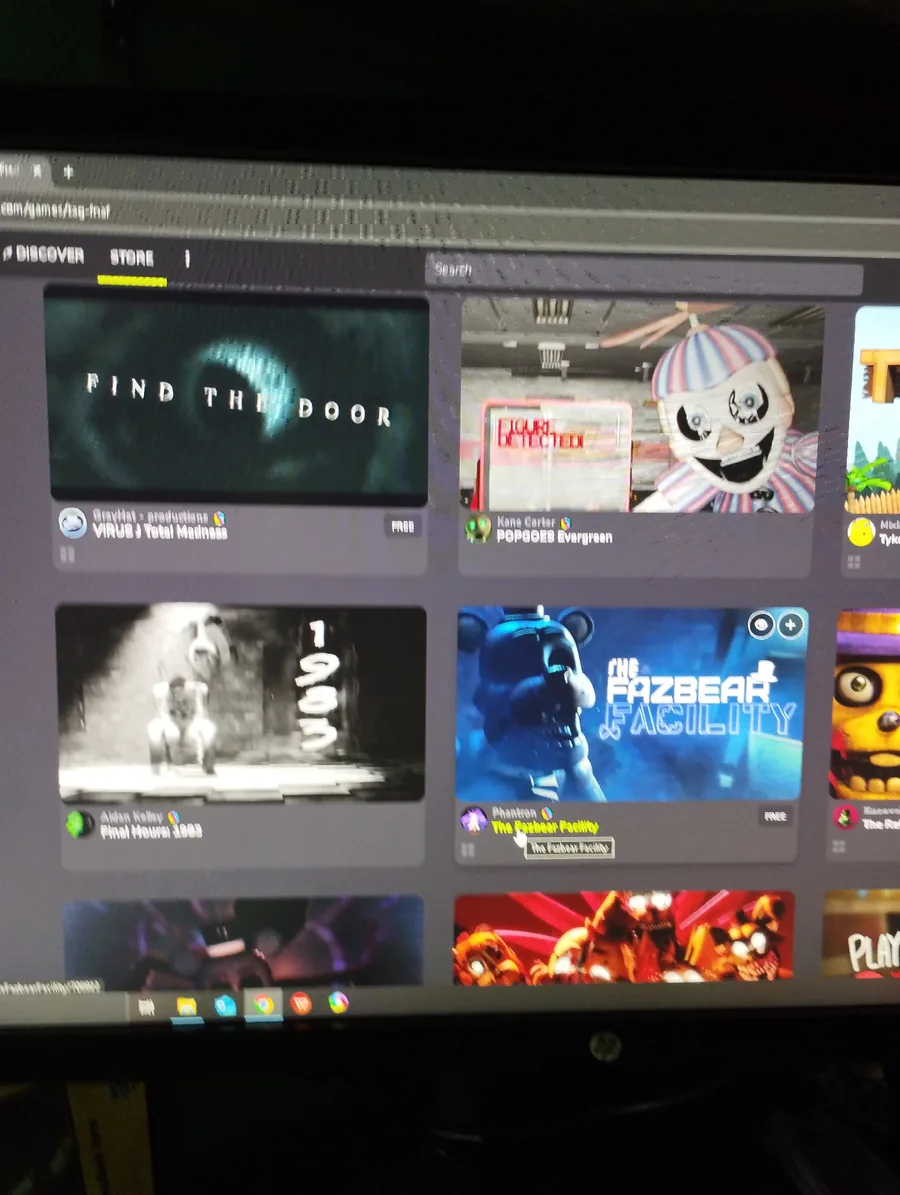Go to the Discover section
The height and width of the screenshot is (1195, 900).
(44, 255)
